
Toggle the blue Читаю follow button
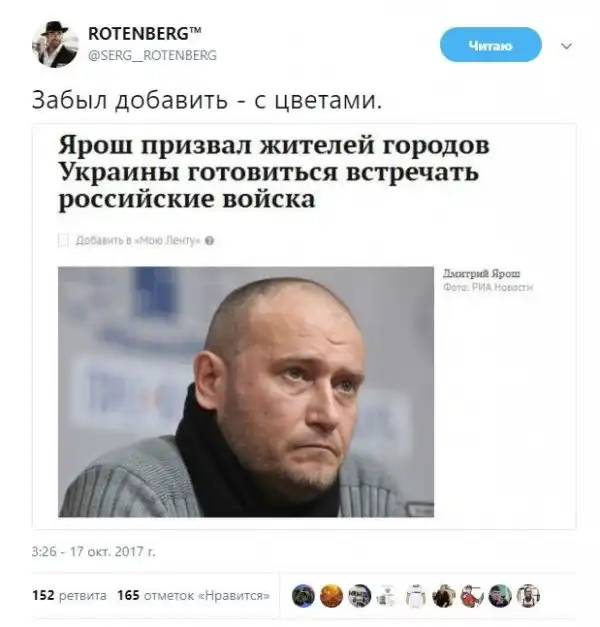click(x=491, y=45)
